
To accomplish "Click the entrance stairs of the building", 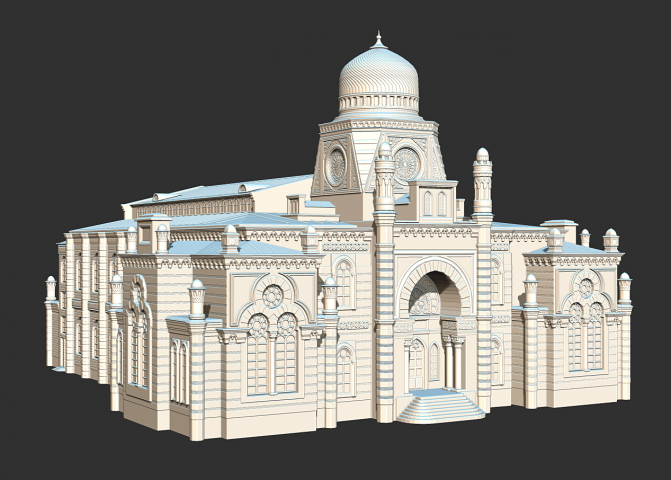I will [x=440, y=406].
